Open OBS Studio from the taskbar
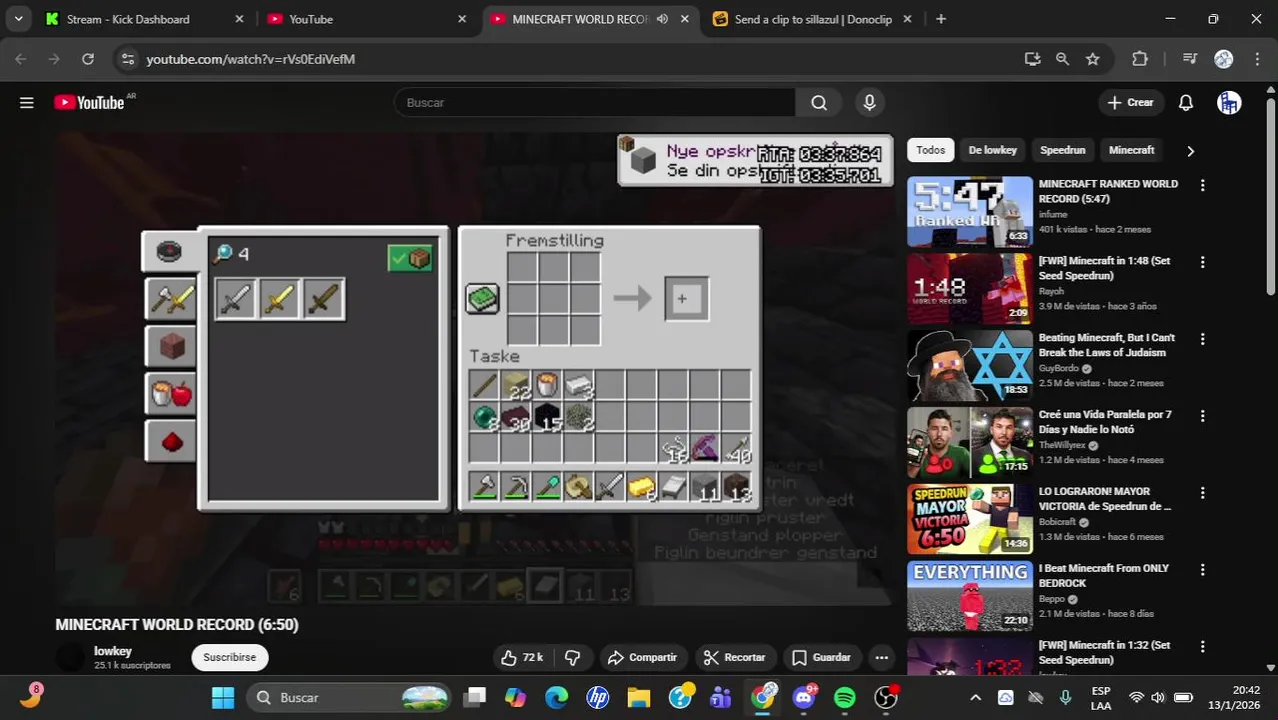This screenshot has width=1278, height=720. (x=886, y=697)
